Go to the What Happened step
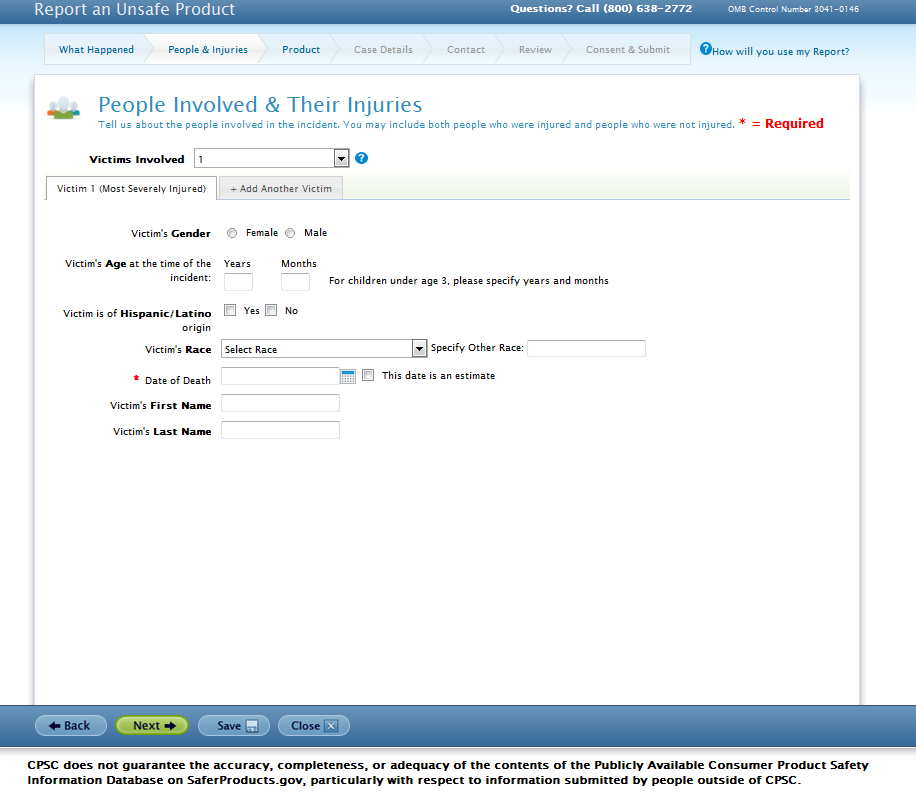 point(96,50)
